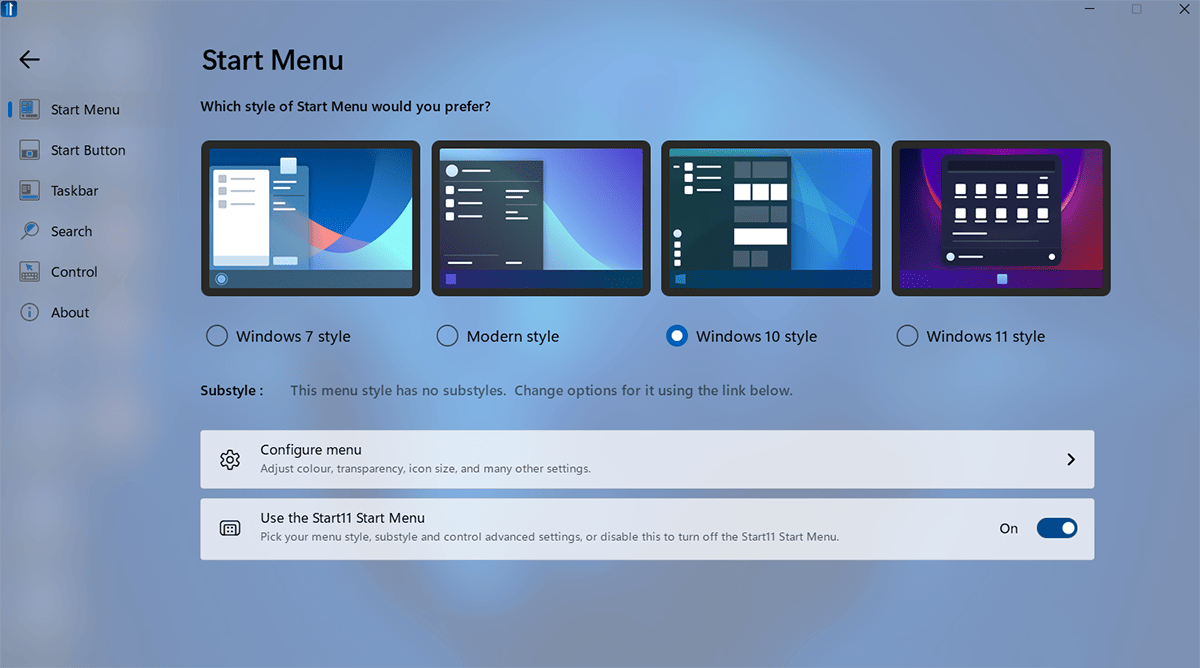Click the Search magnifier sidebar icon
Viewport: 1200px width, 668px height.
[30, 231]
